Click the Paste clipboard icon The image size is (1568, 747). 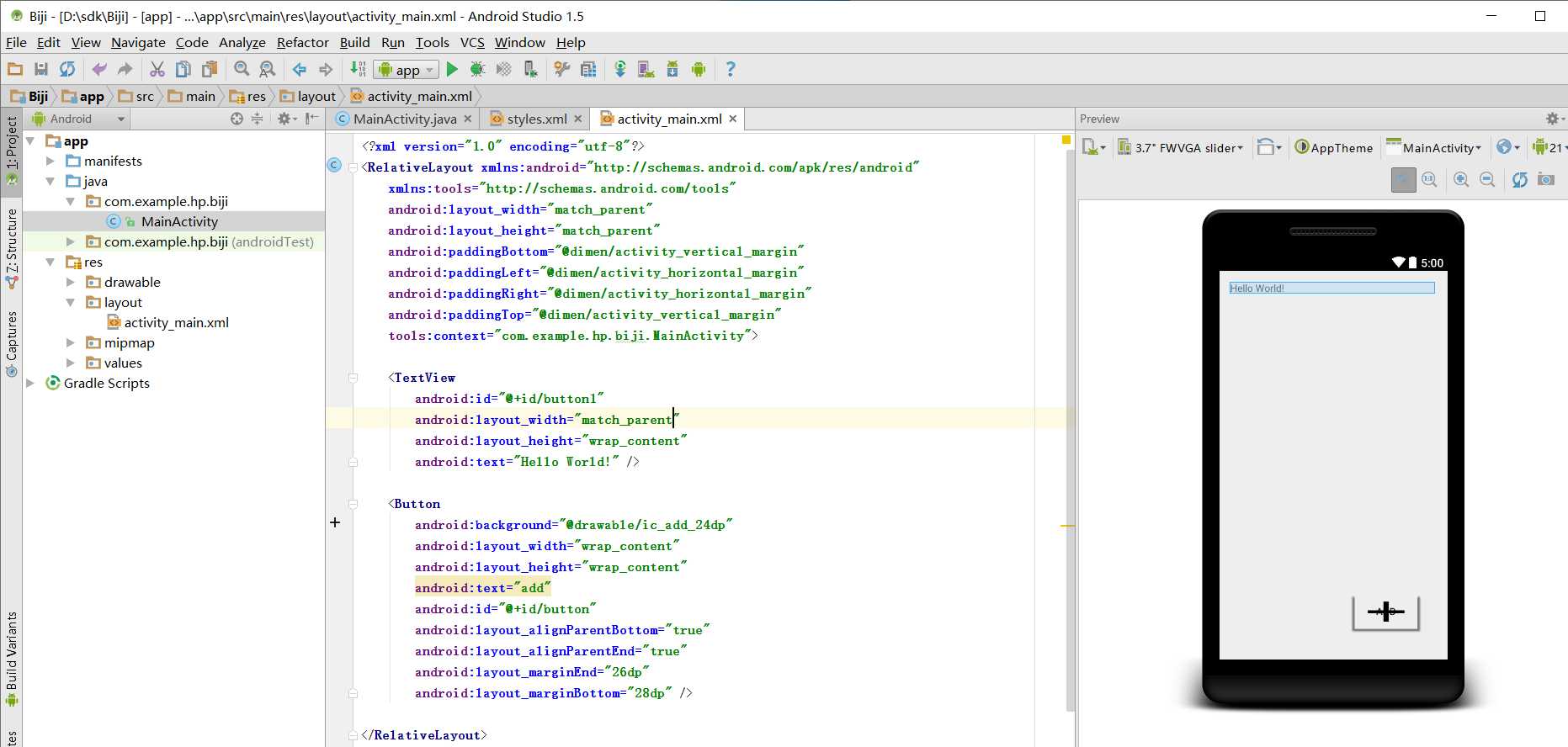pos(209,70)
